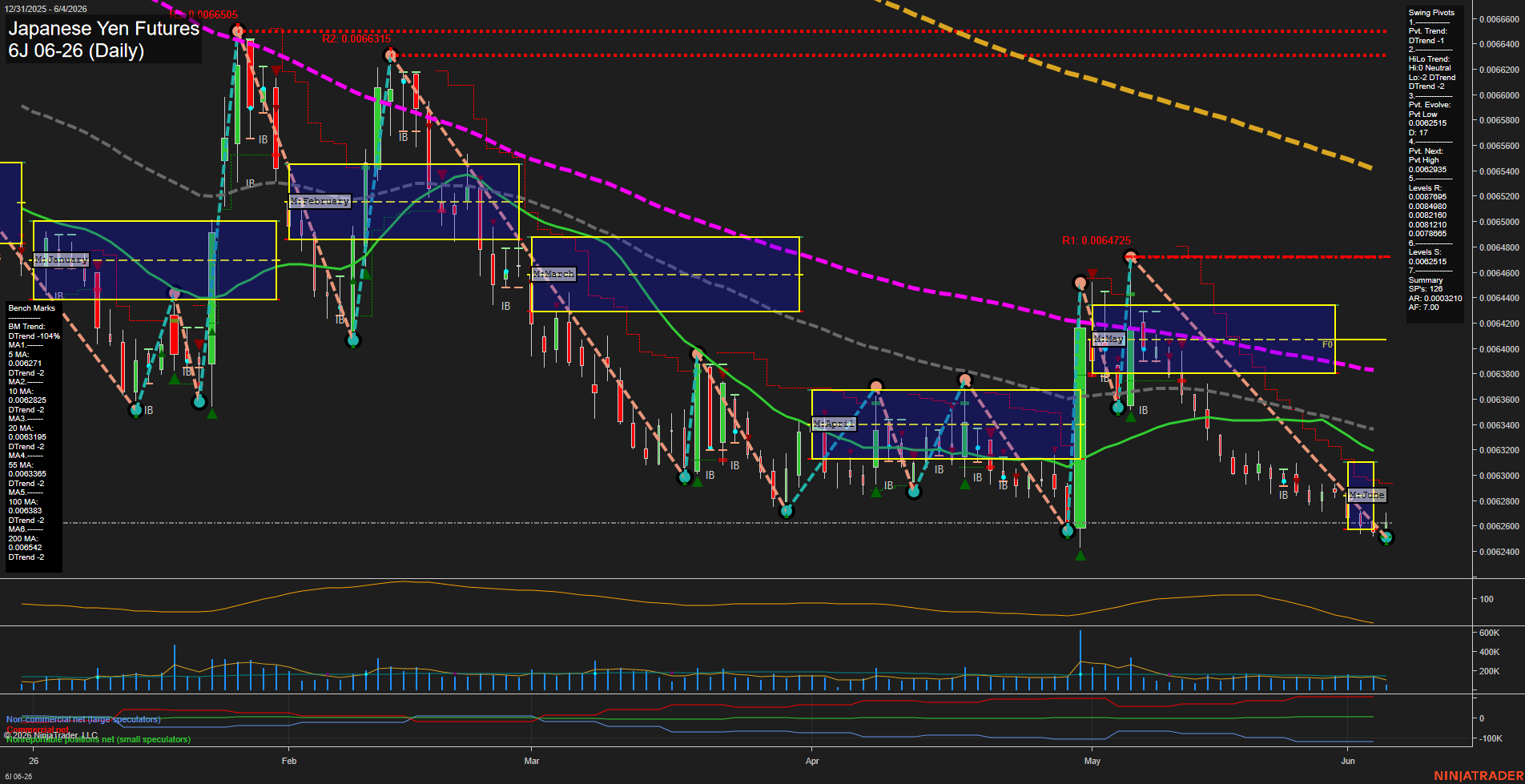This screenshot has height=784, width=1525.
Task: Select the DTrend -104% value
Action: coord(34,336)
